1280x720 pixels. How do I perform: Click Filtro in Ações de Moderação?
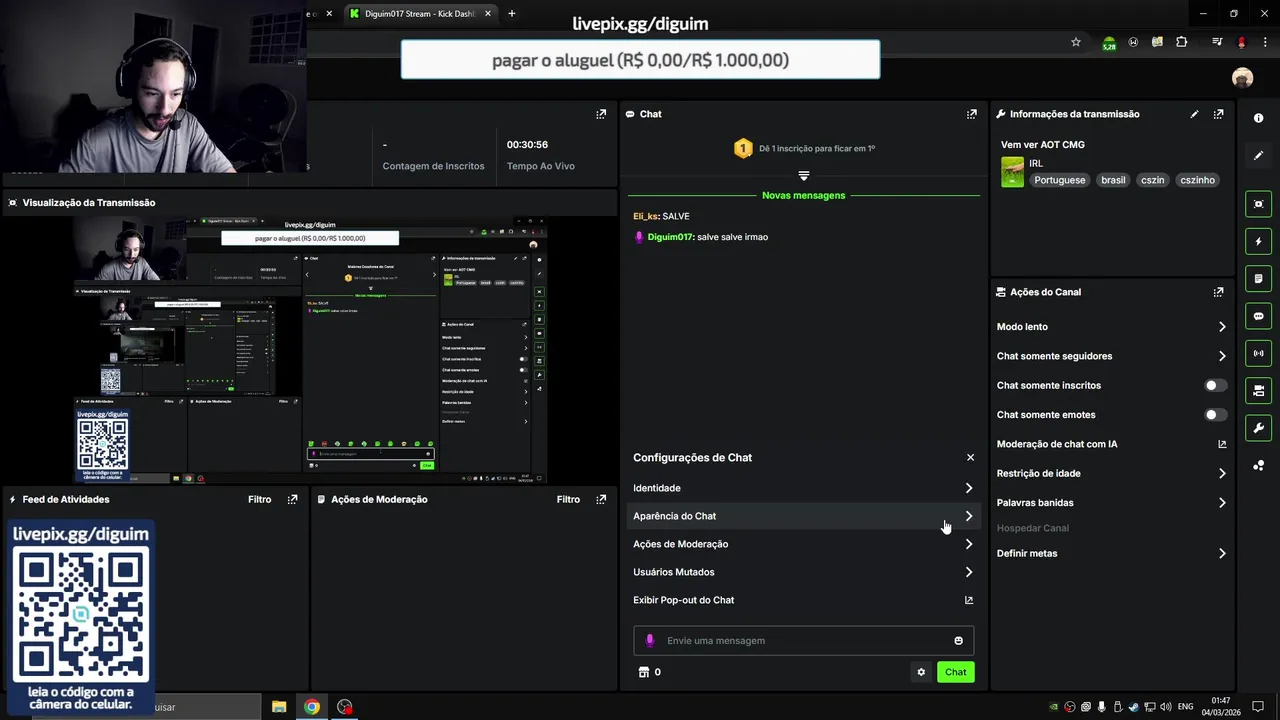point(568,499)
